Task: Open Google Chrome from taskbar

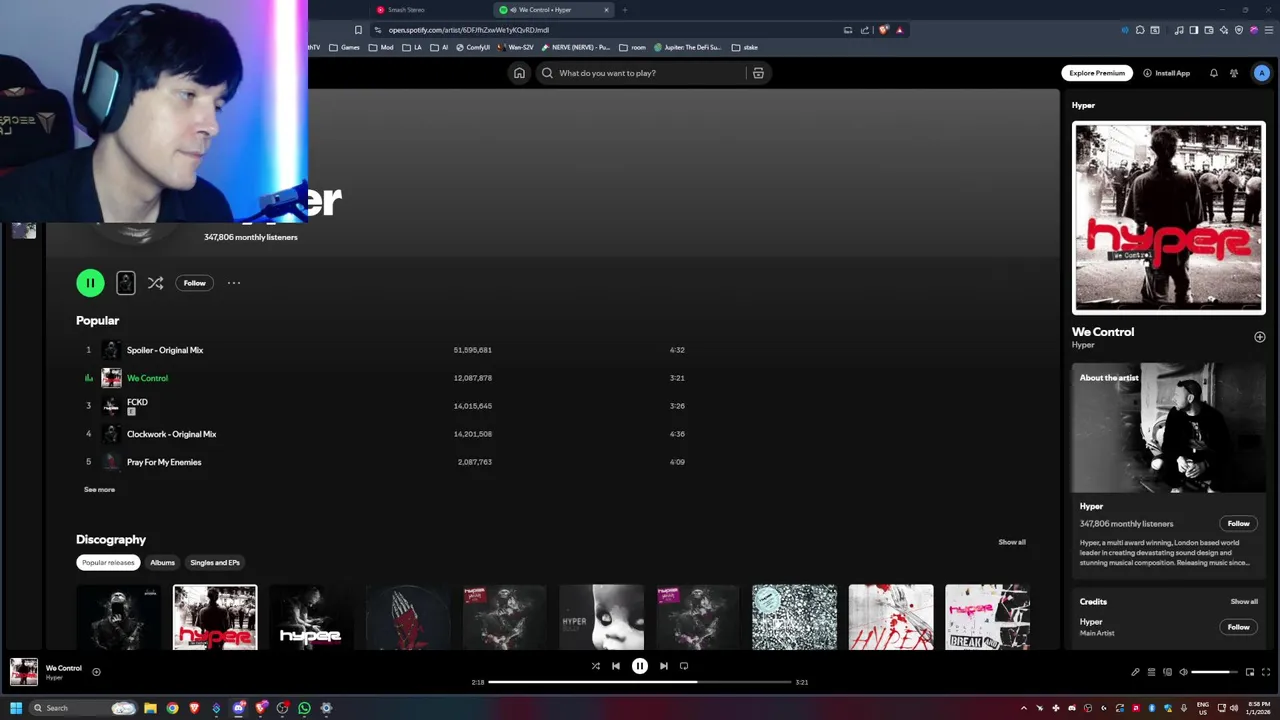Action: pyautogui.click(x=172, y=708)
